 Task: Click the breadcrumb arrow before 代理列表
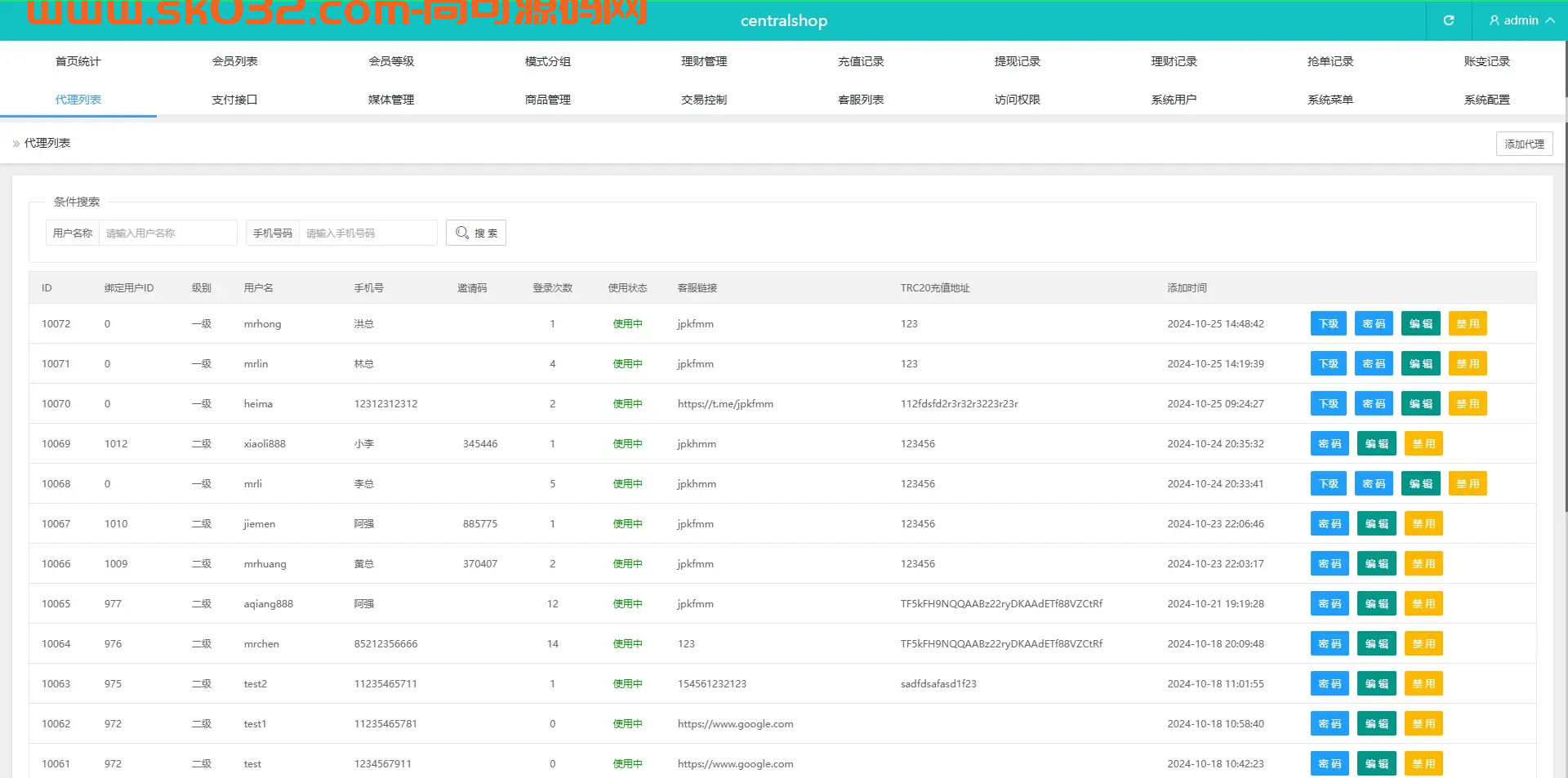pos(15,144)
